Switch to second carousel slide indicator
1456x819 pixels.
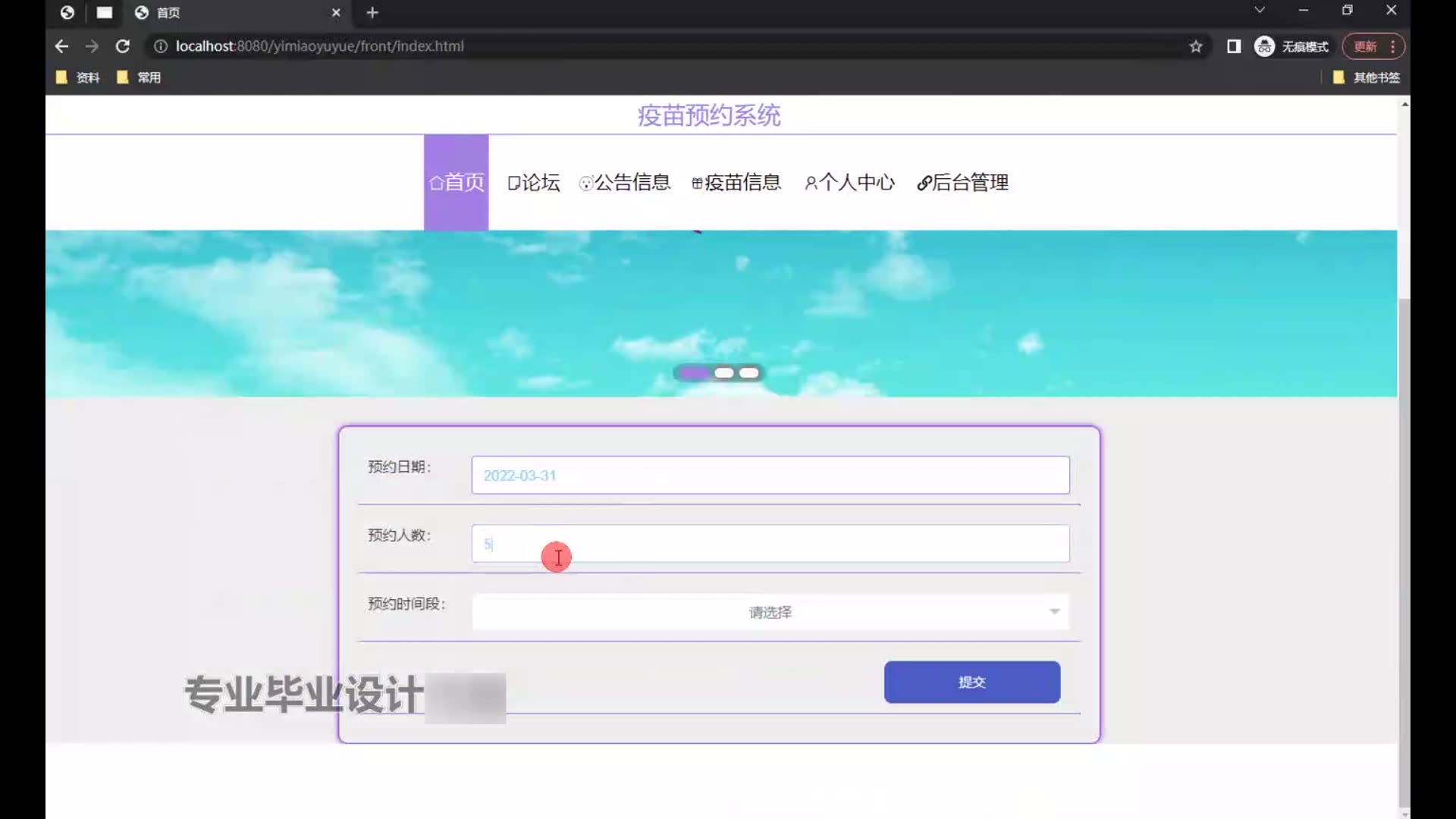[723, 372]
